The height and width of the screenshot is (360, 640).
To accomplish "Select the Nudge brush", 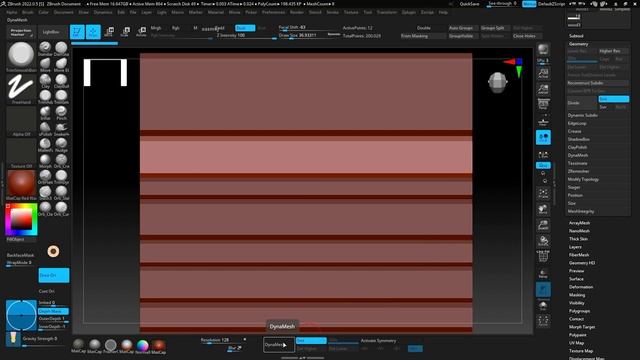I will [61, 144].
